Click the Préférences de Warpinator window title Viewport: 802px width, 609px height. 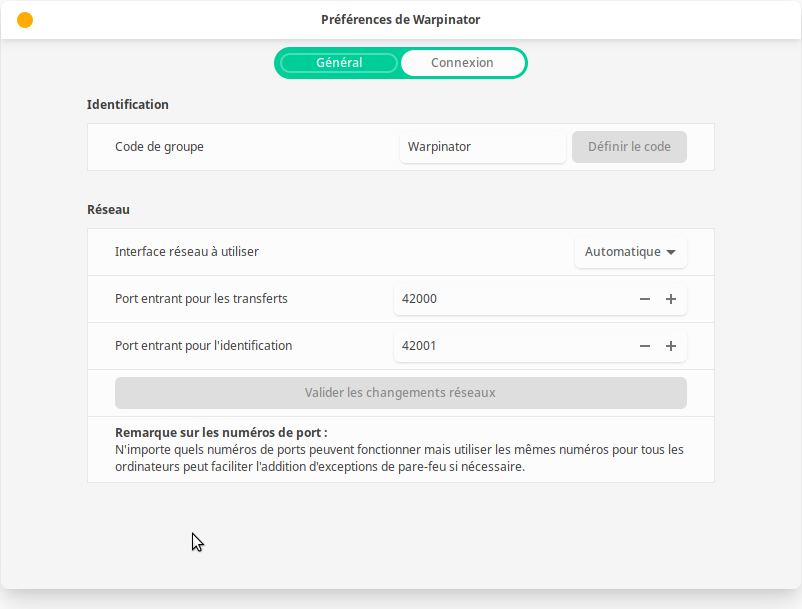click(x=400, y=20)
